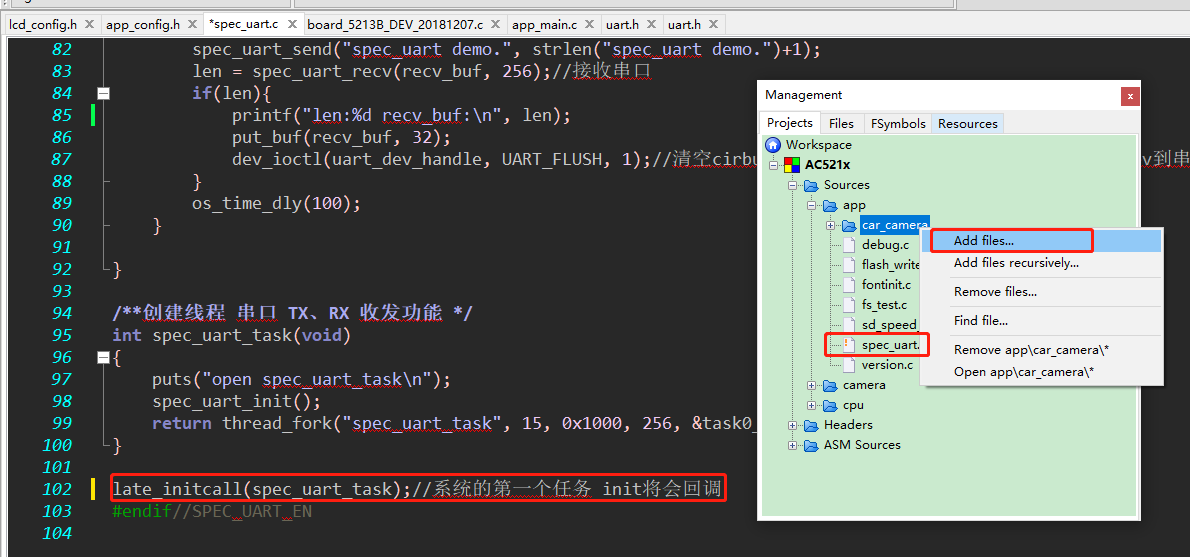The image size is (1190, 557).
Task: Choose Remove app\car_camera\* menu entry
Action: pos(1041,350)
